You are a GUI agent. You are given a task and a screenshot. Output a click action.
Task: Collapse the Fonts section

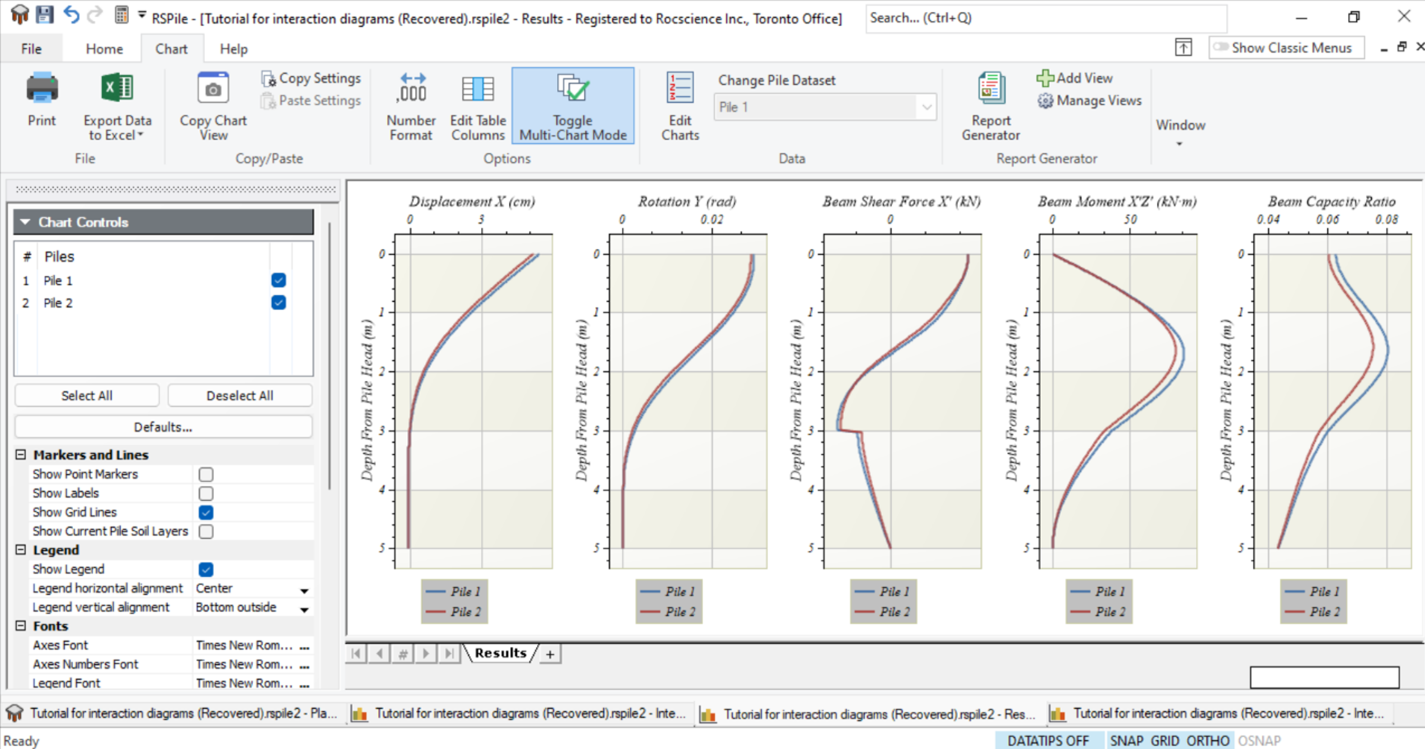click(x=21, y=626)
